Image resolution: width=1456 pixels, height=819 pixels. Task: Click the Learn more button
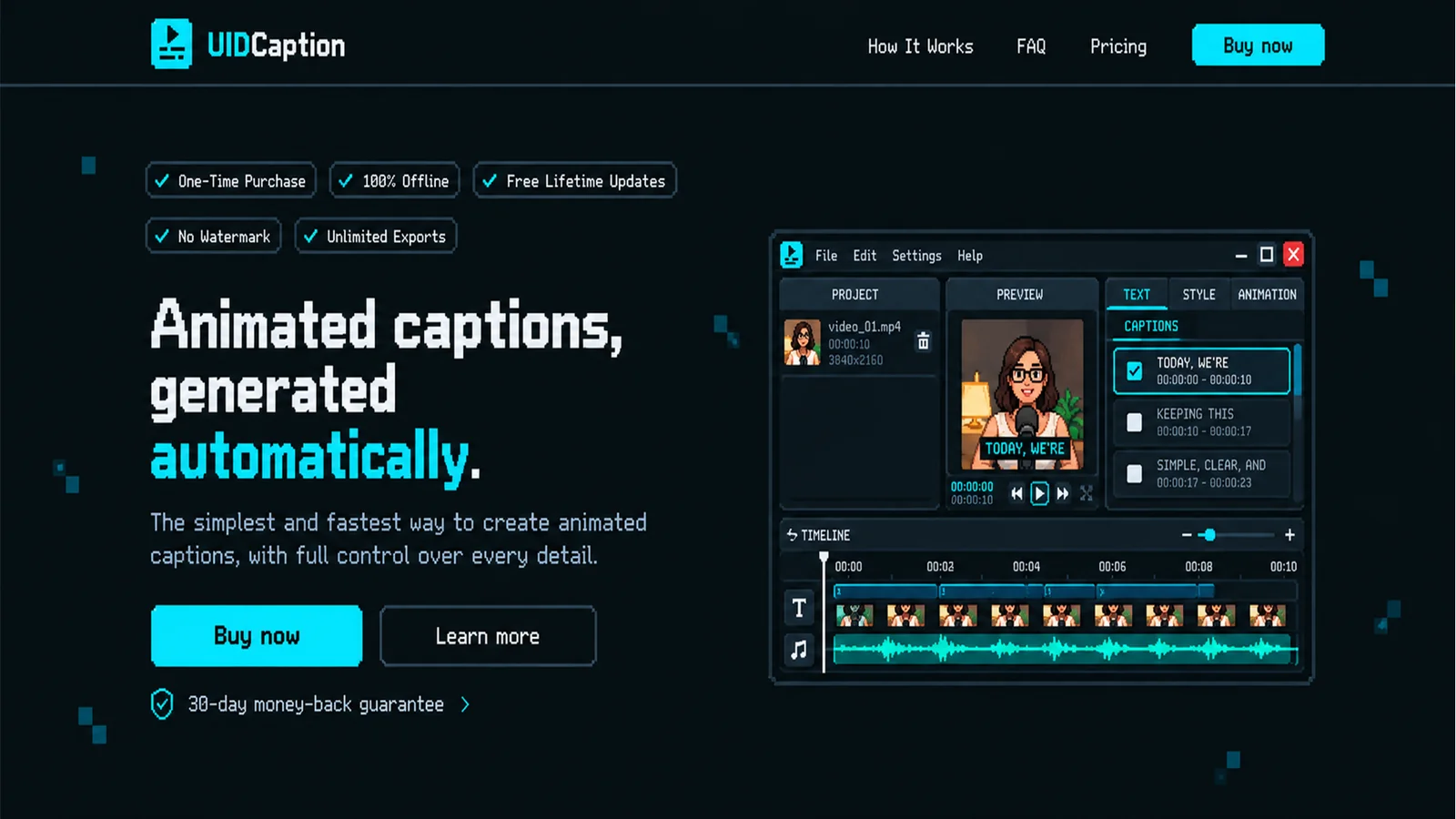(488, 636)
